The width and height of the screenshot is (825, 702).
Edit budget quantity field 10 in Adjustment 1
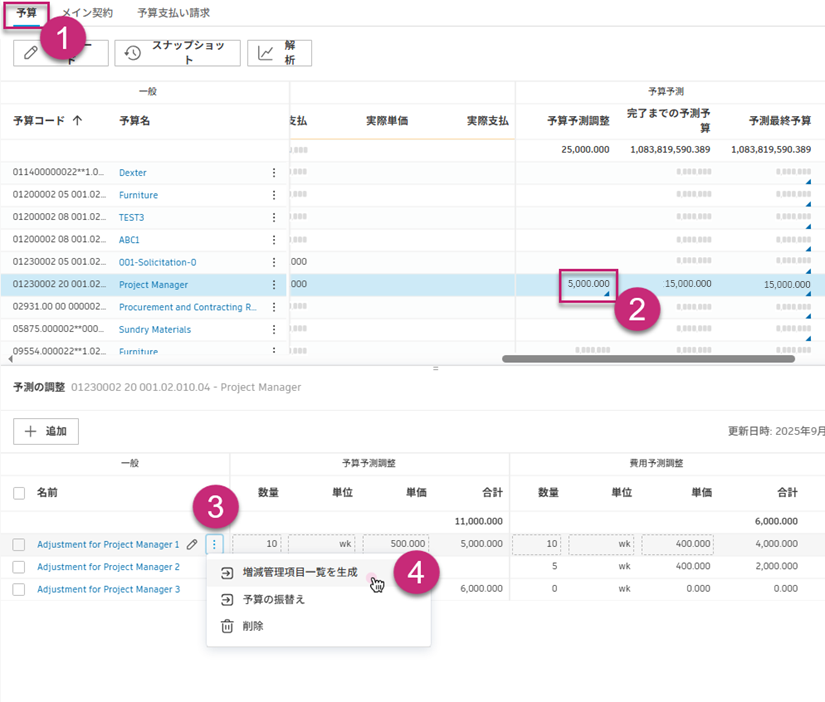[x=257, y=544]
